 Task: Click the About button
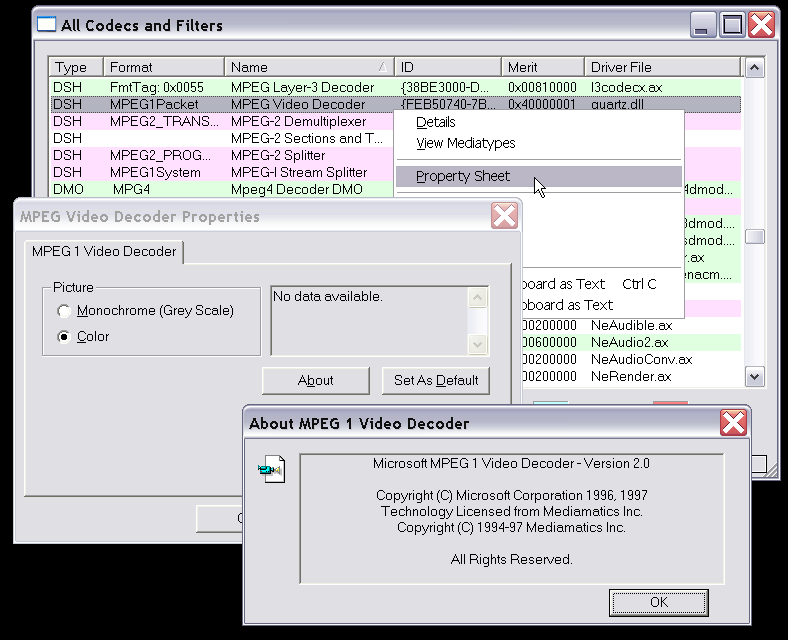coord(316,381)
